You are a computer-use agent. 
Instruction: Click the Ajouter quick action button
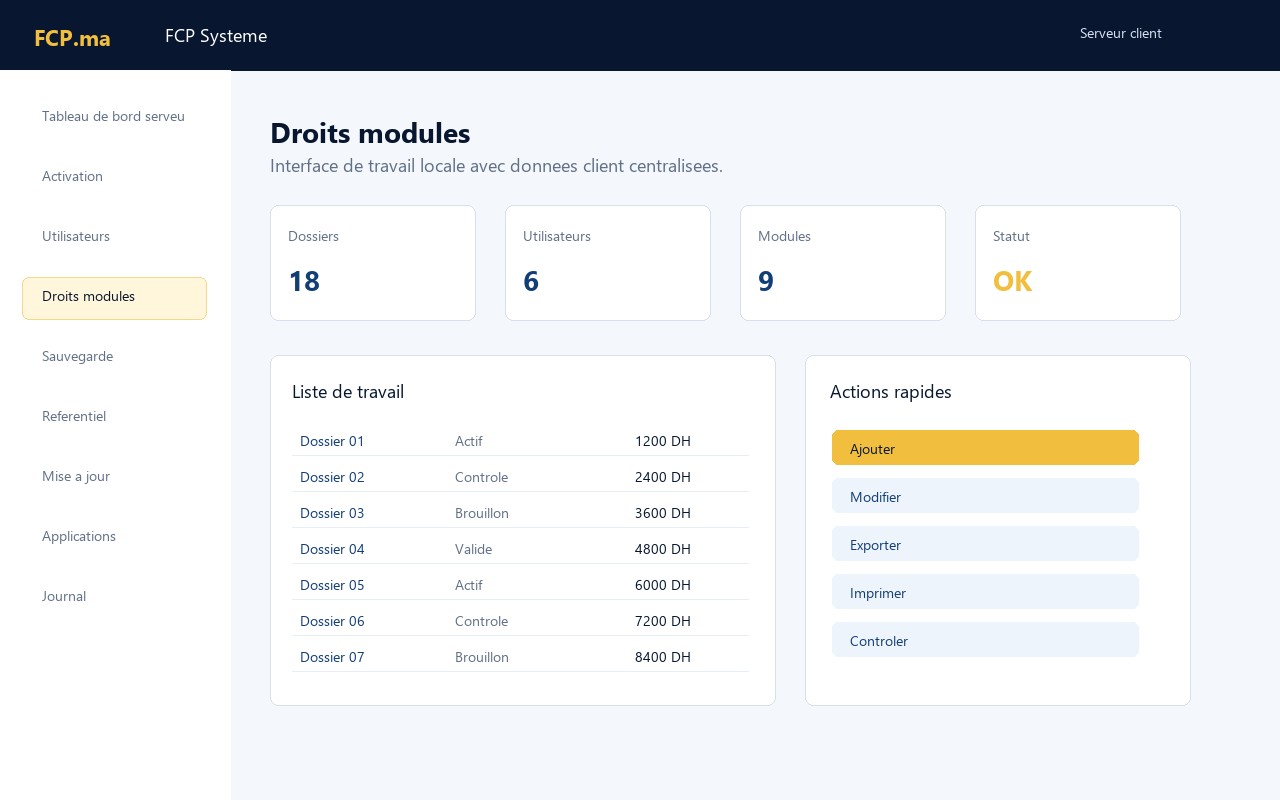985,448
